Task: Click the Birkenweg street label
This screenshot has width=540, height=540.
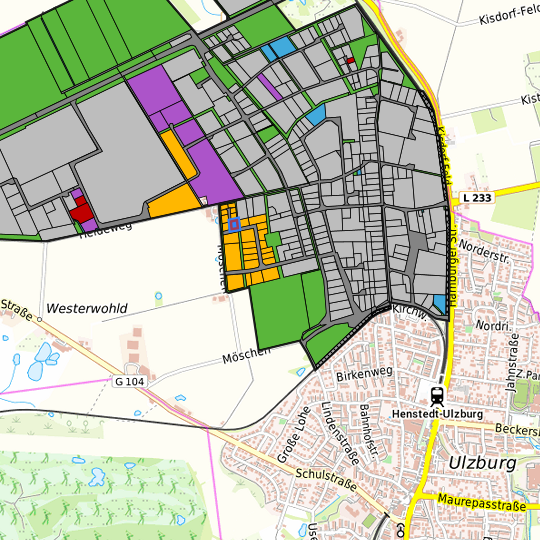Action: [x=364, y=374]
